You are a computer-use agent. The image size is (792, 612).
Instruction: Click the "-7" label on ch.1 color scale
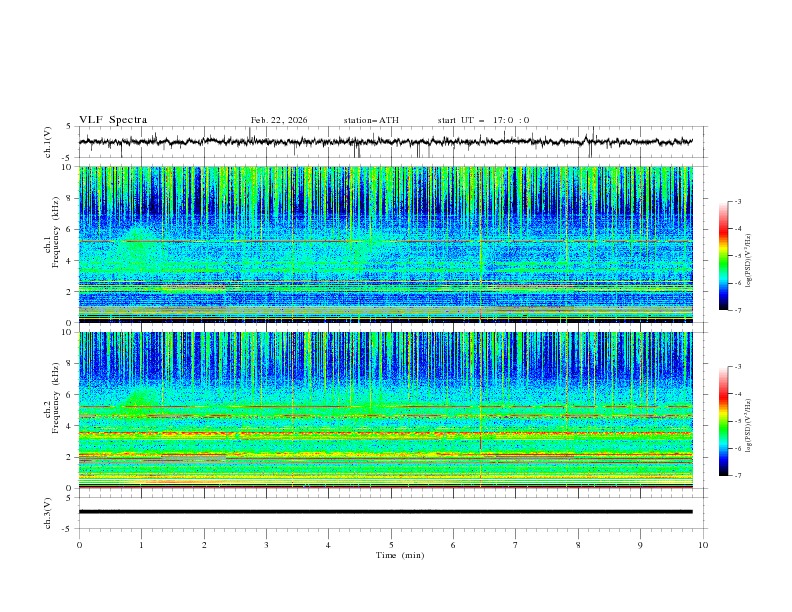coord(738,310)
